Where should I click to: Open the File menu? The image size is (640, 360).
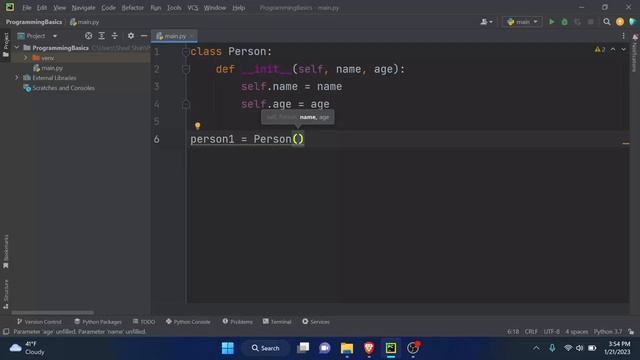click(x=27, y=8)
